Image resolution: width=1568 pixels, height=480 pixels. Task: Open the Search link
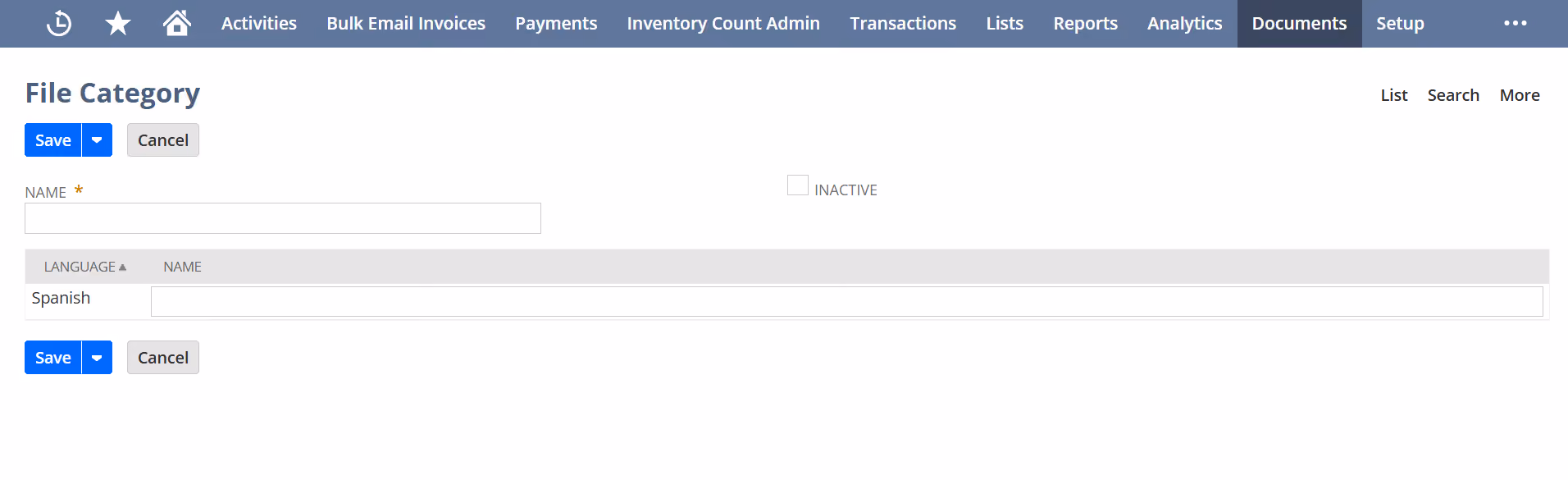pyautogui.click(x=1453, y=95)
